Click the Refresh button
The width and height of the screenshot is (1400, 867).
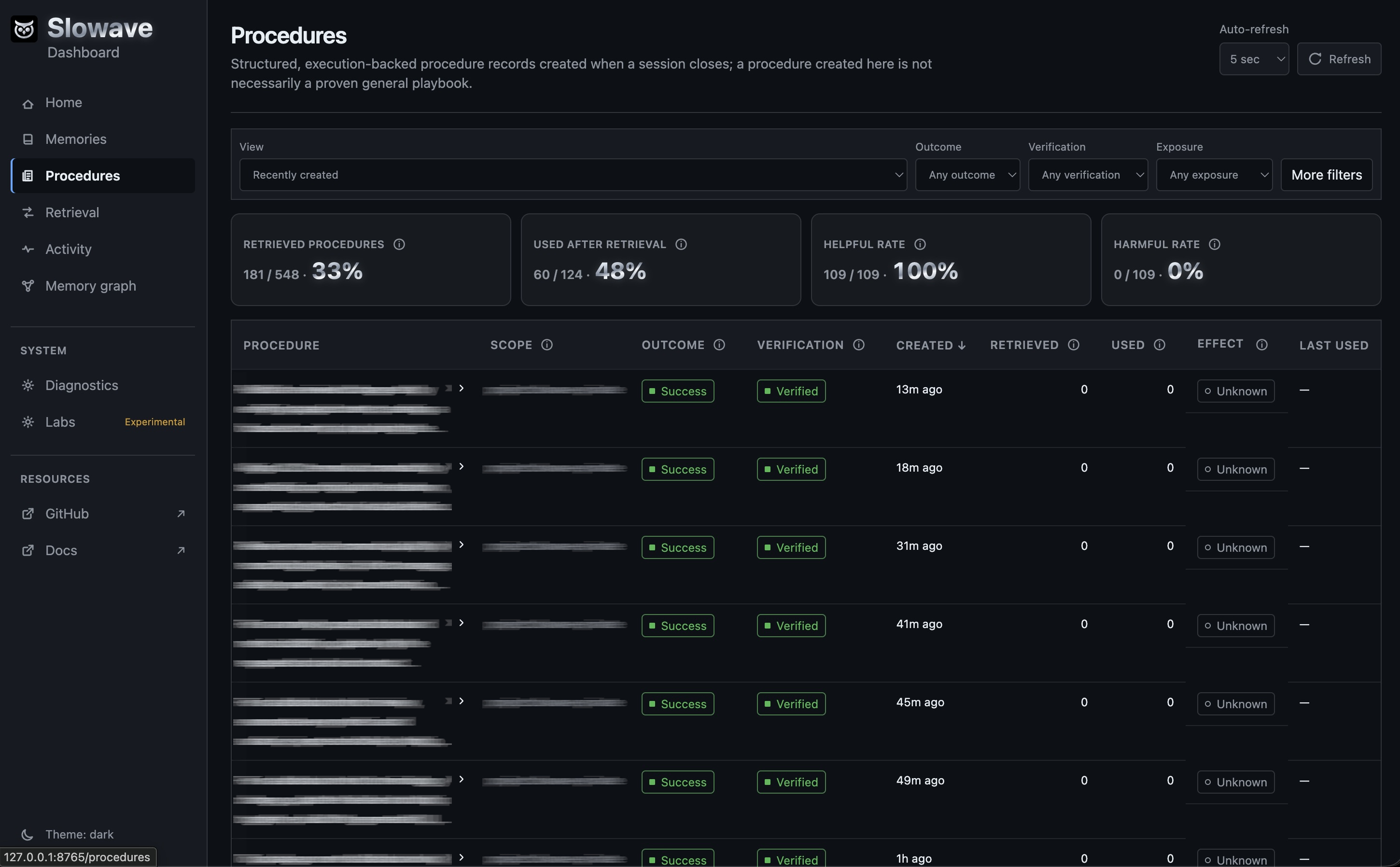coord(1339,59)
